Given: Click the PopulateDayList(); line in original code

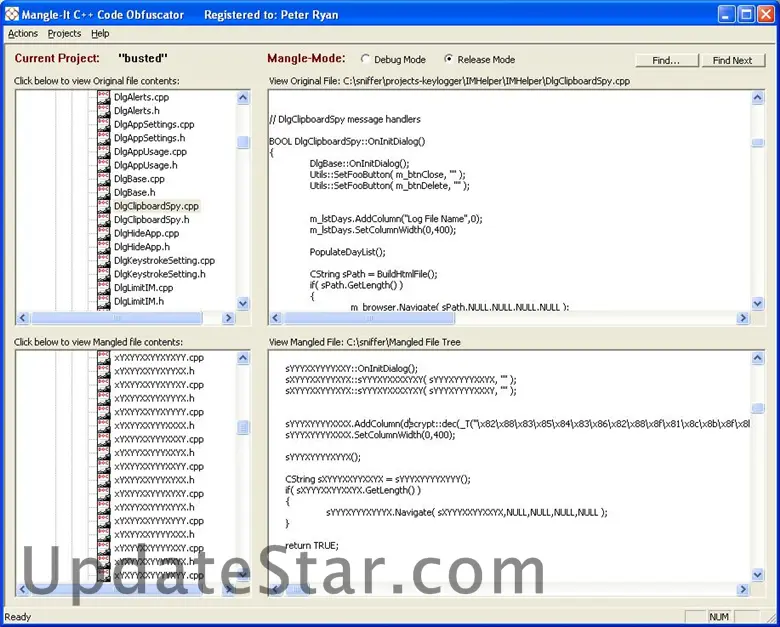Looking at the screenshot, I should pos(347,252).
